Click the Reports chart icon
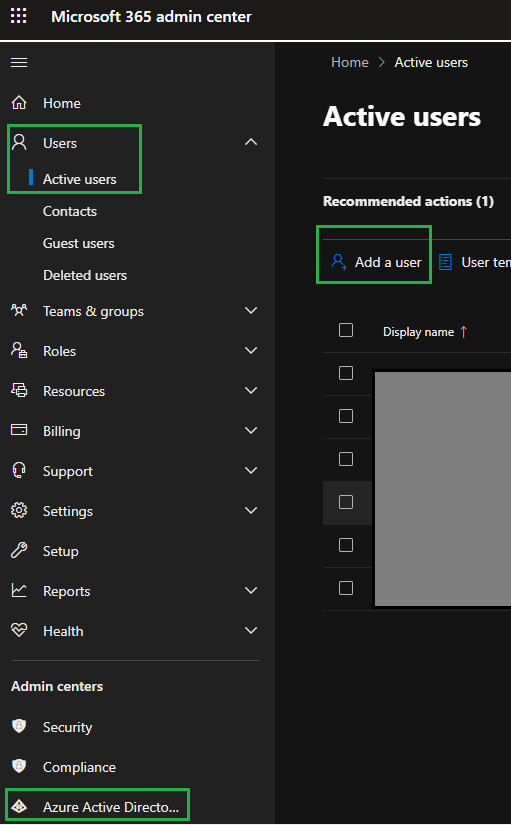Screen dimensions: 511x825 click(19, 590)
